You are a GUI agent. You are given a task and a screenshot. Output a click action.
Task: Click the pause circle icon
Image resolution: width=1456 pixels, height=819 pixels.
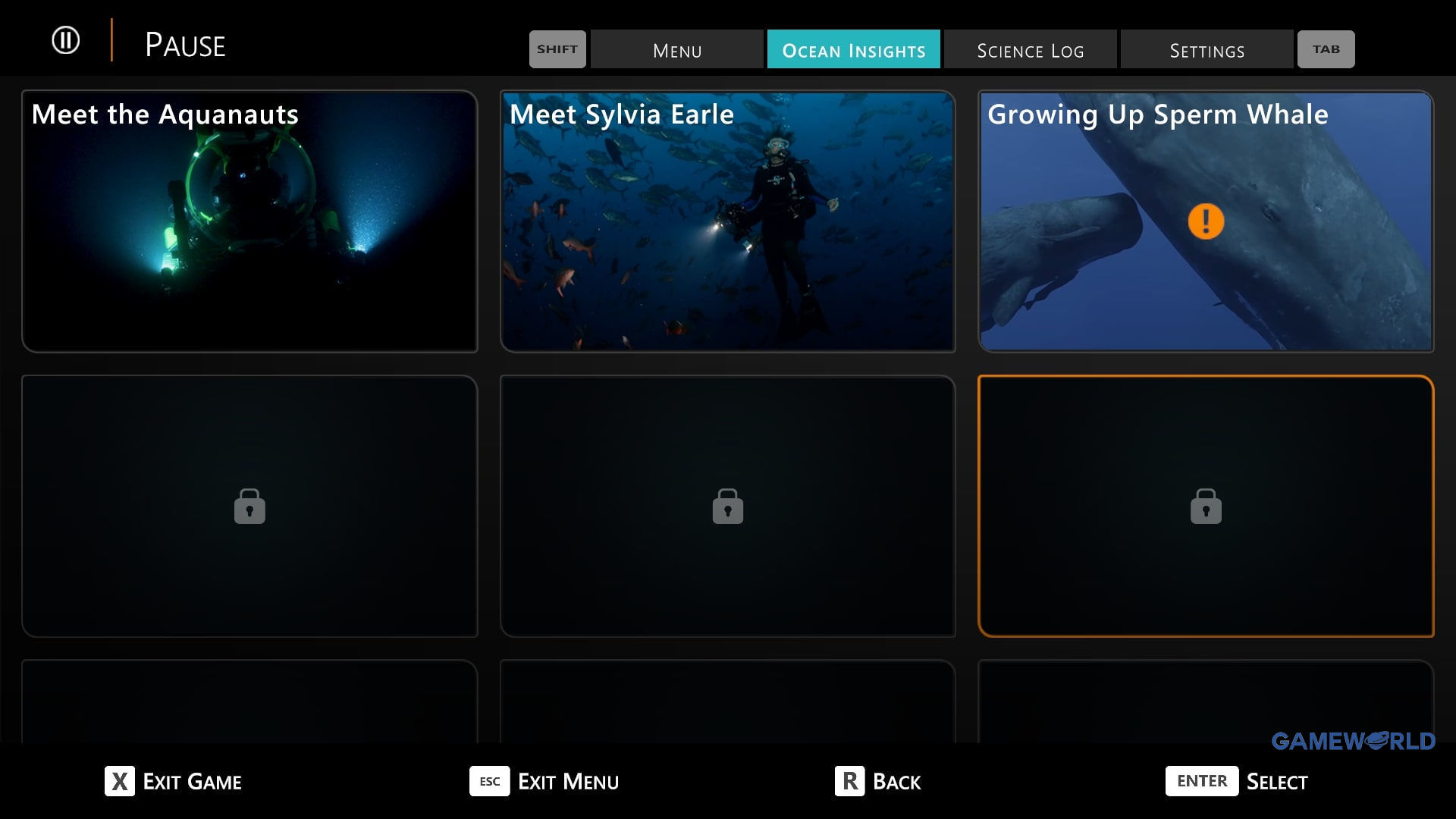click(65, 40)
